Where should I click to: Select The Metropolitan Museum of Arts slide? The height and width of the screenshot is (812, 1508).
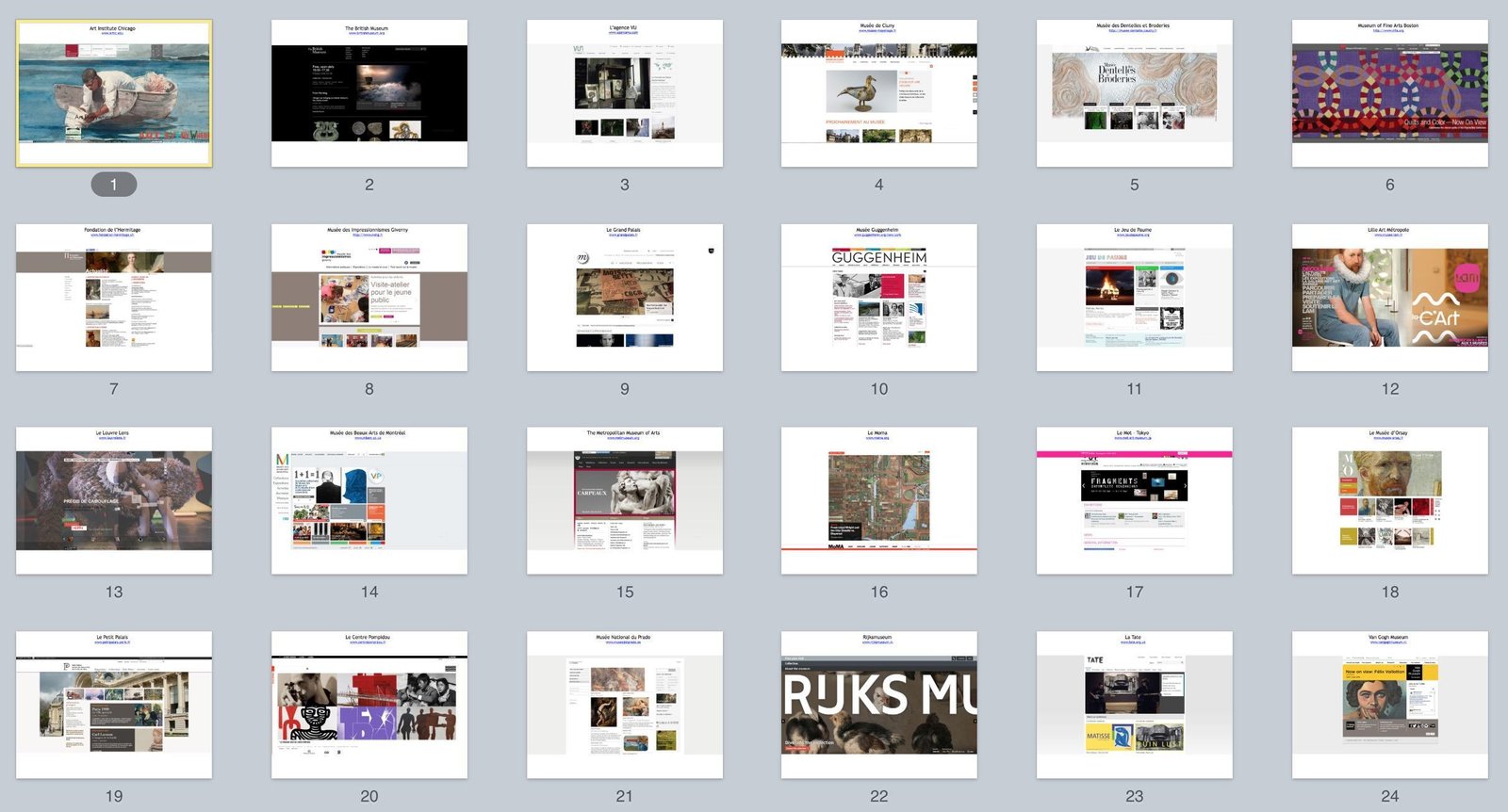pos(625,501)
